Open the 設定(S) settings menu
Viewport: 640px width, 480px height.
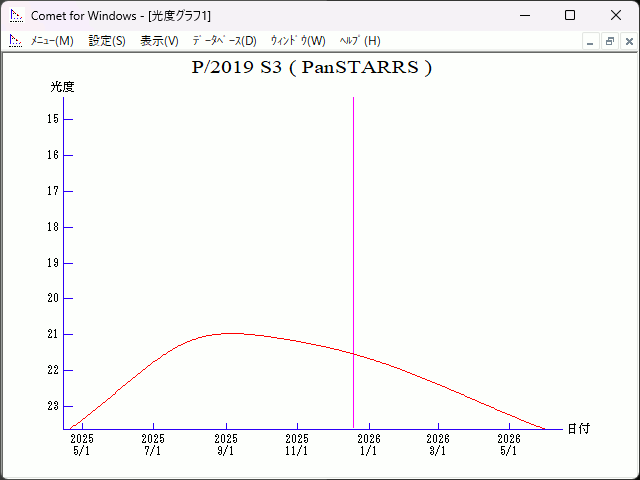point(107,41)
